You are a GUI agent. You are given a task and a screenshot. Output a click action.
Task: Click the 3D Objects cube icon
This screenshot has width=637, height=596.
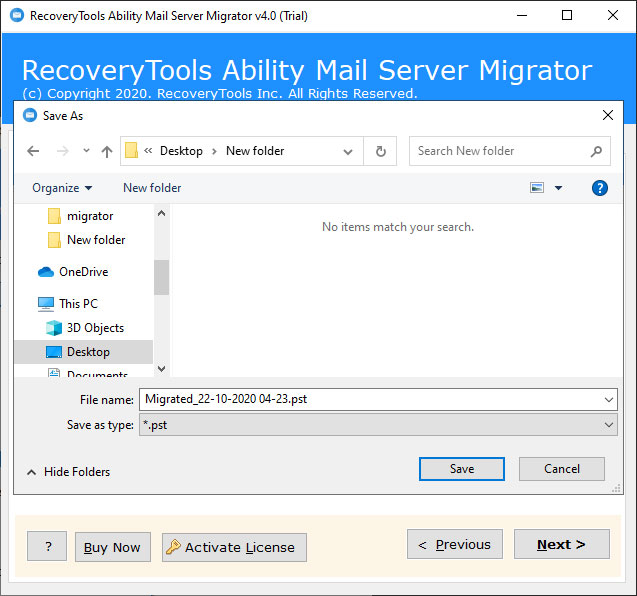click(54, 328)
